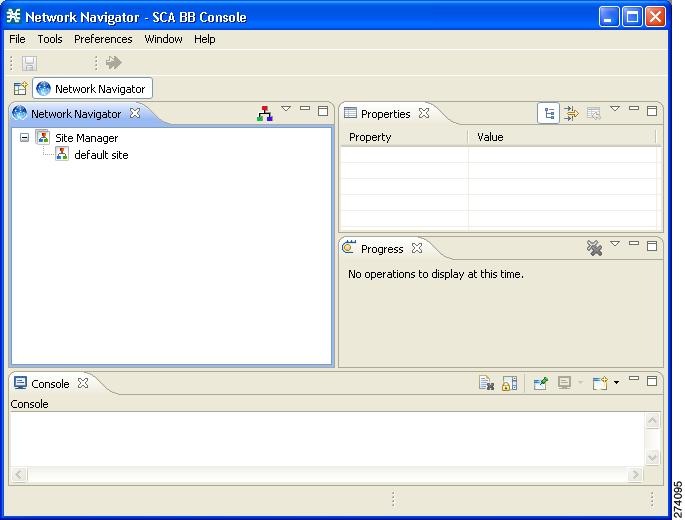Click the network topology icon in Network Navigator
The image size is (685, 520).
265,114
